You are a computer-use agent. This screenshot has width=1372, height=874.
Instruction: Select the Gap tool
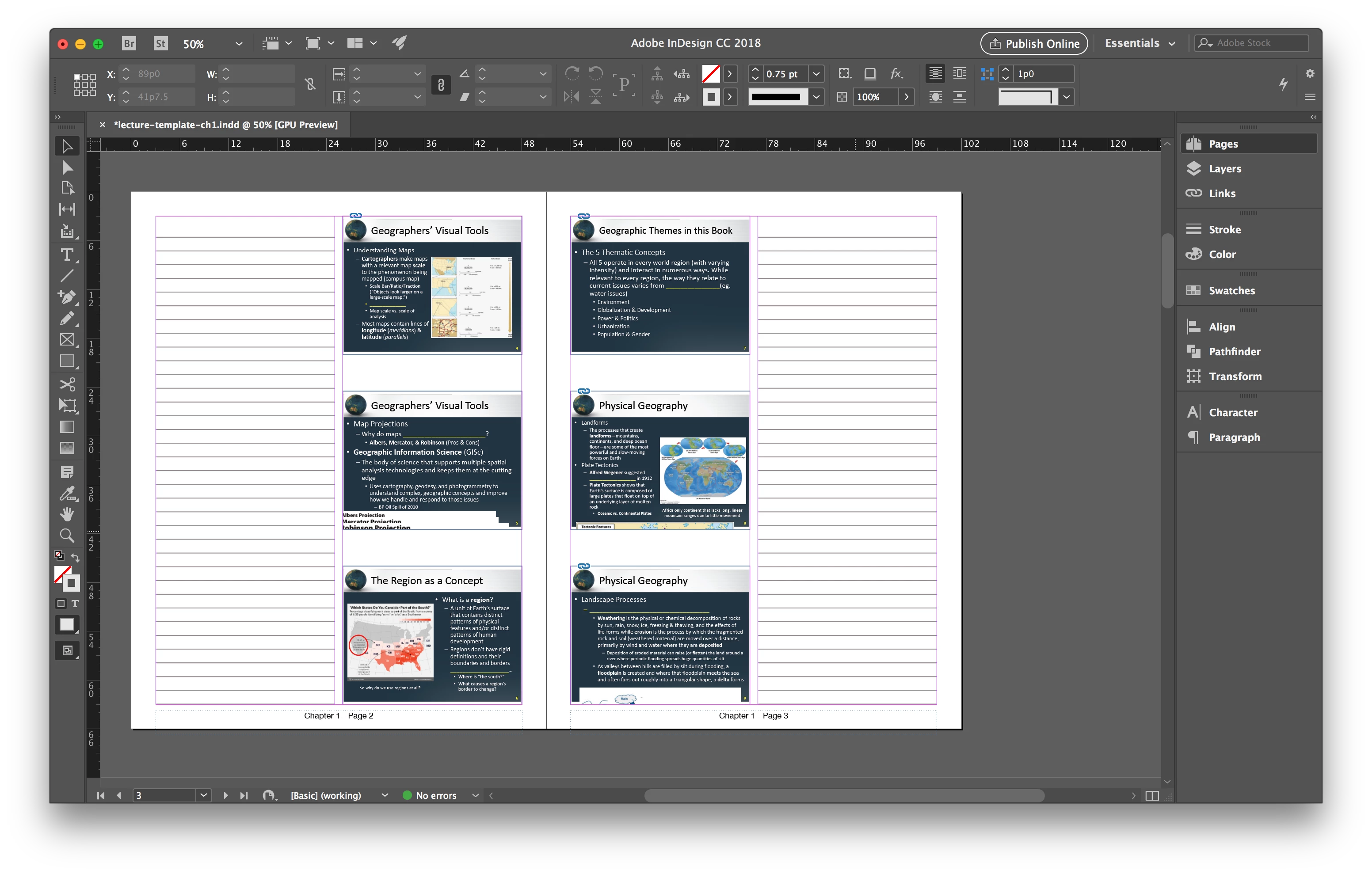[67, 210]
